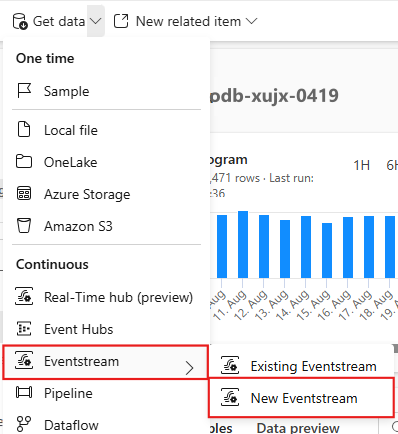Select the Sample flag icon
The width and height of the screenshot is (398, 434).
[x=24, y=91]
